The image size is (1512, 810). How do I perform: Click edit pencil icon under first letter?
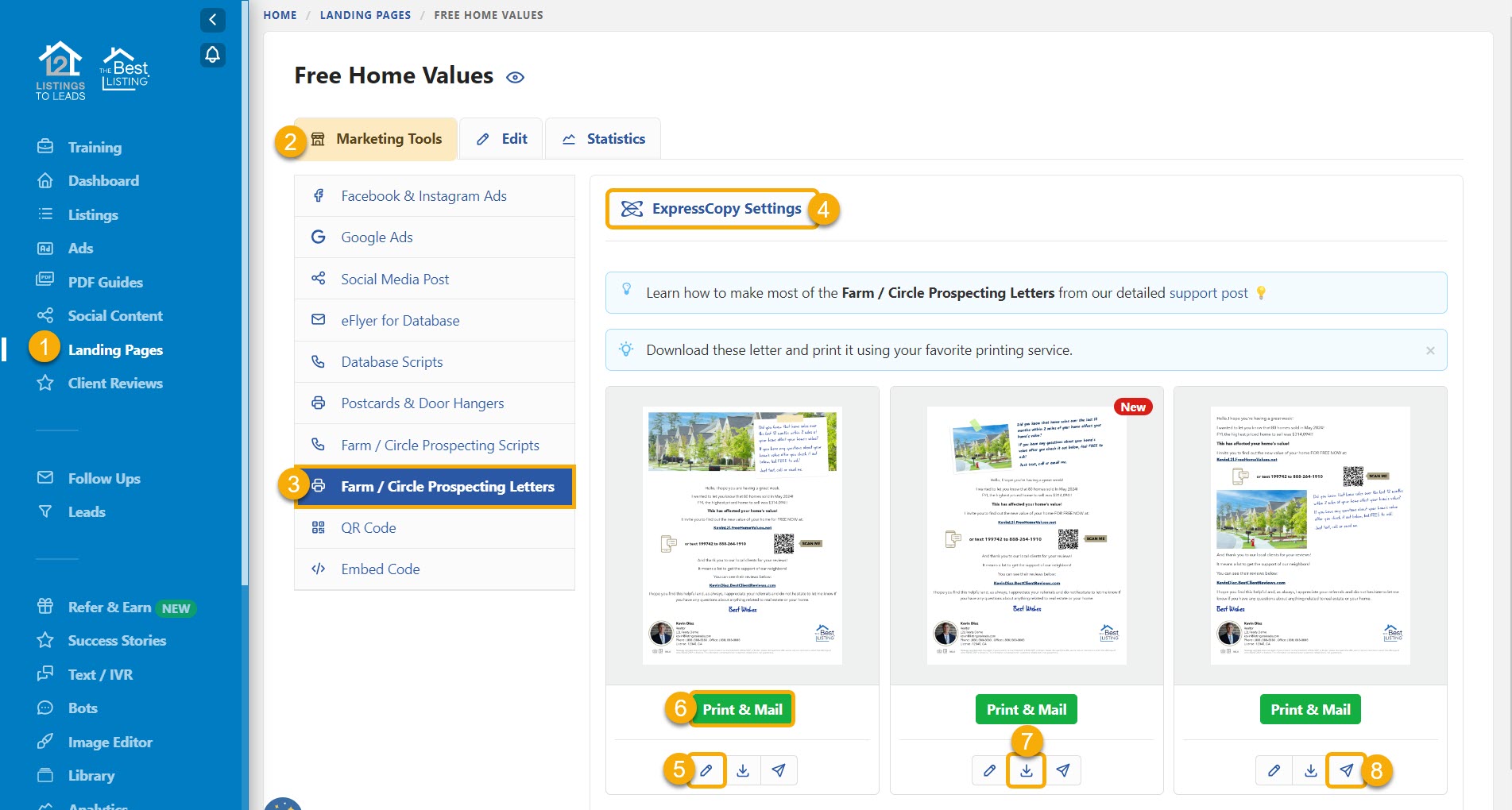click(x=706, y=770)
